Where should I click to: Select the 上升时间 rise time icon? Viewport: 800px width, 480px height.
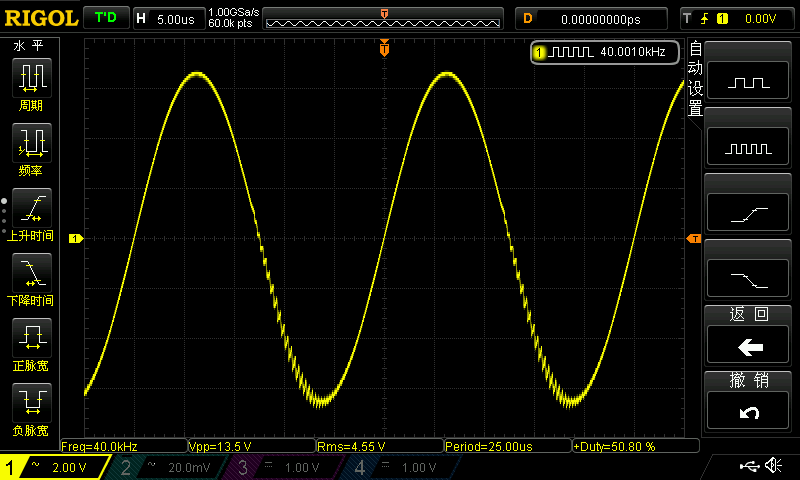(x=32, y=208)
